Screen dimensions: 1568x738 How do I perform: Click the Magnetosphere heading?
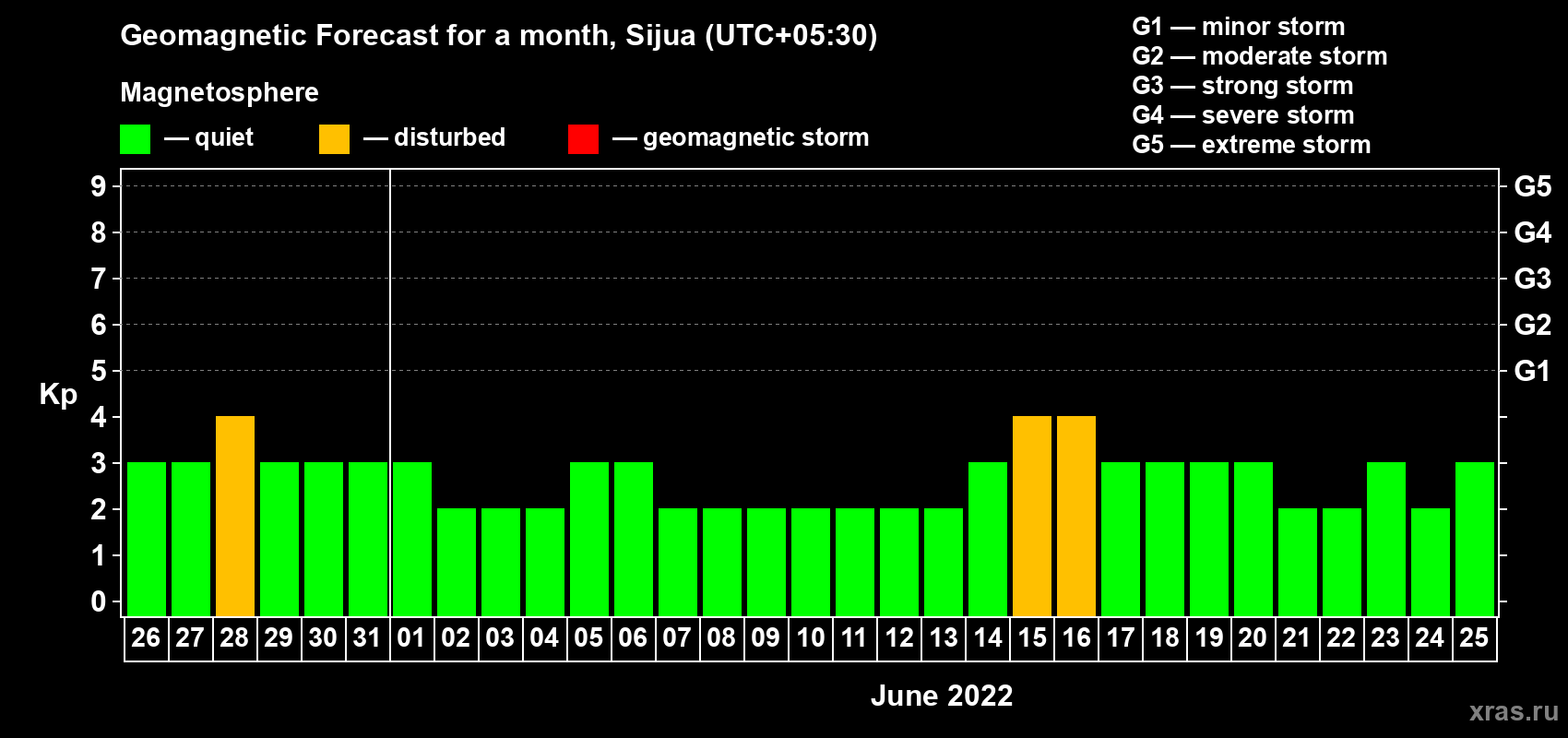(220, 92)
